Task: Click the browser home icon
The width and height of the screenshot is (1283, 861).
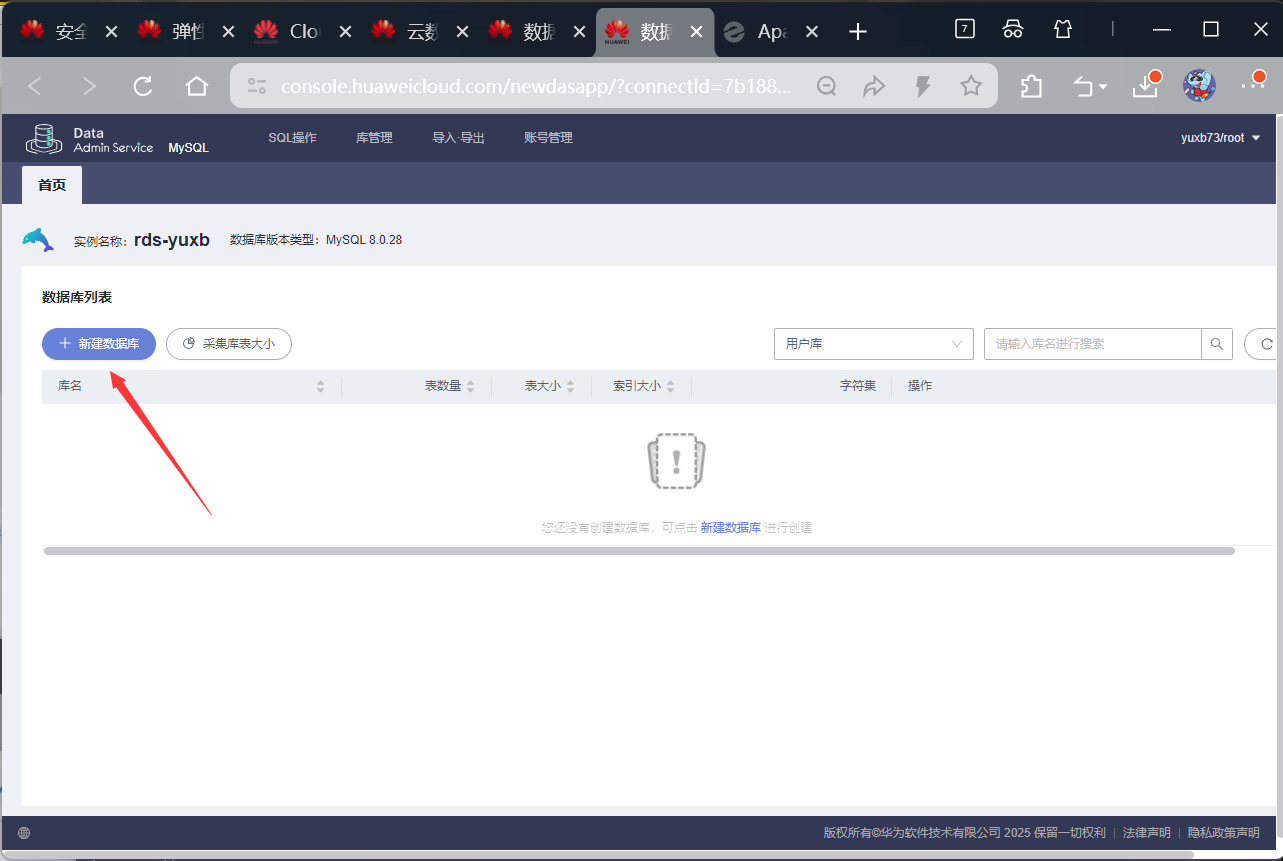Action: pyautogui.click(x=197, y=87)
